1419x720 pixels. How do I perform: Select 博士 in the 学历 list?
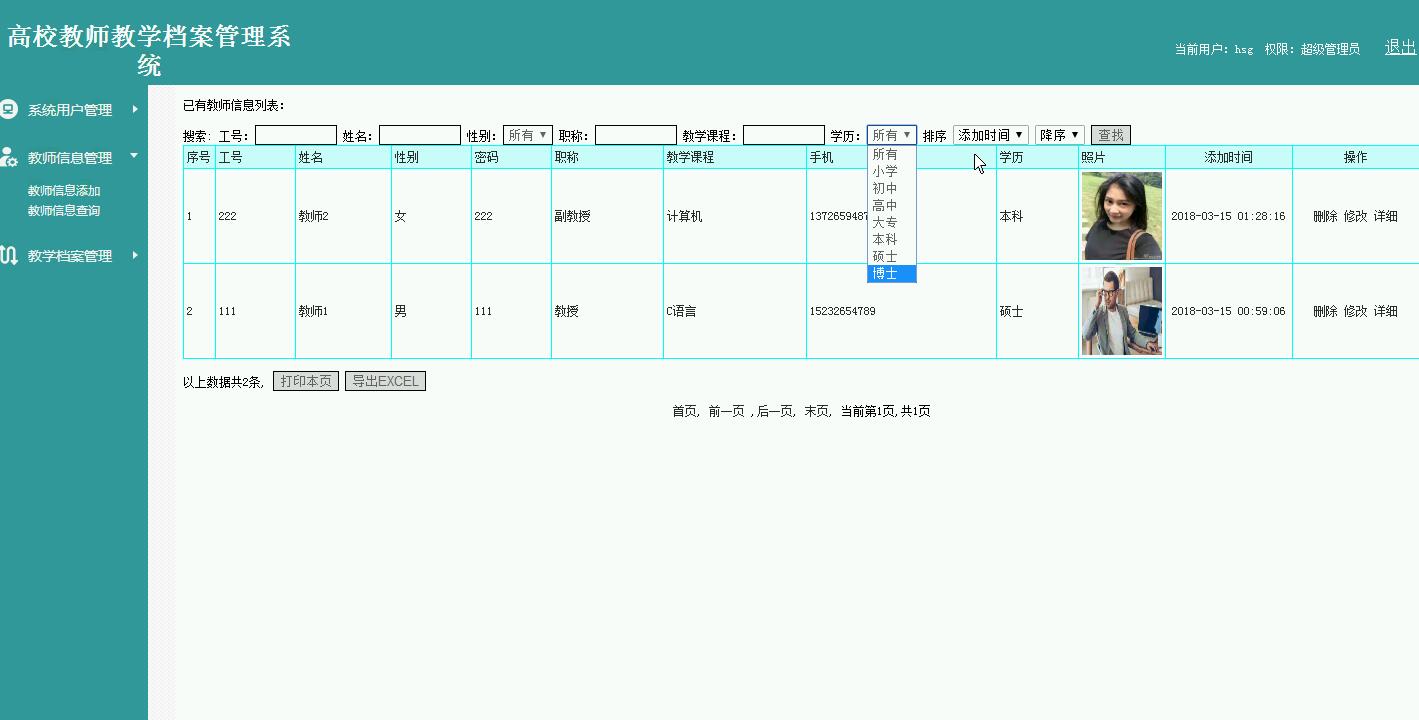tap(892, 273)
